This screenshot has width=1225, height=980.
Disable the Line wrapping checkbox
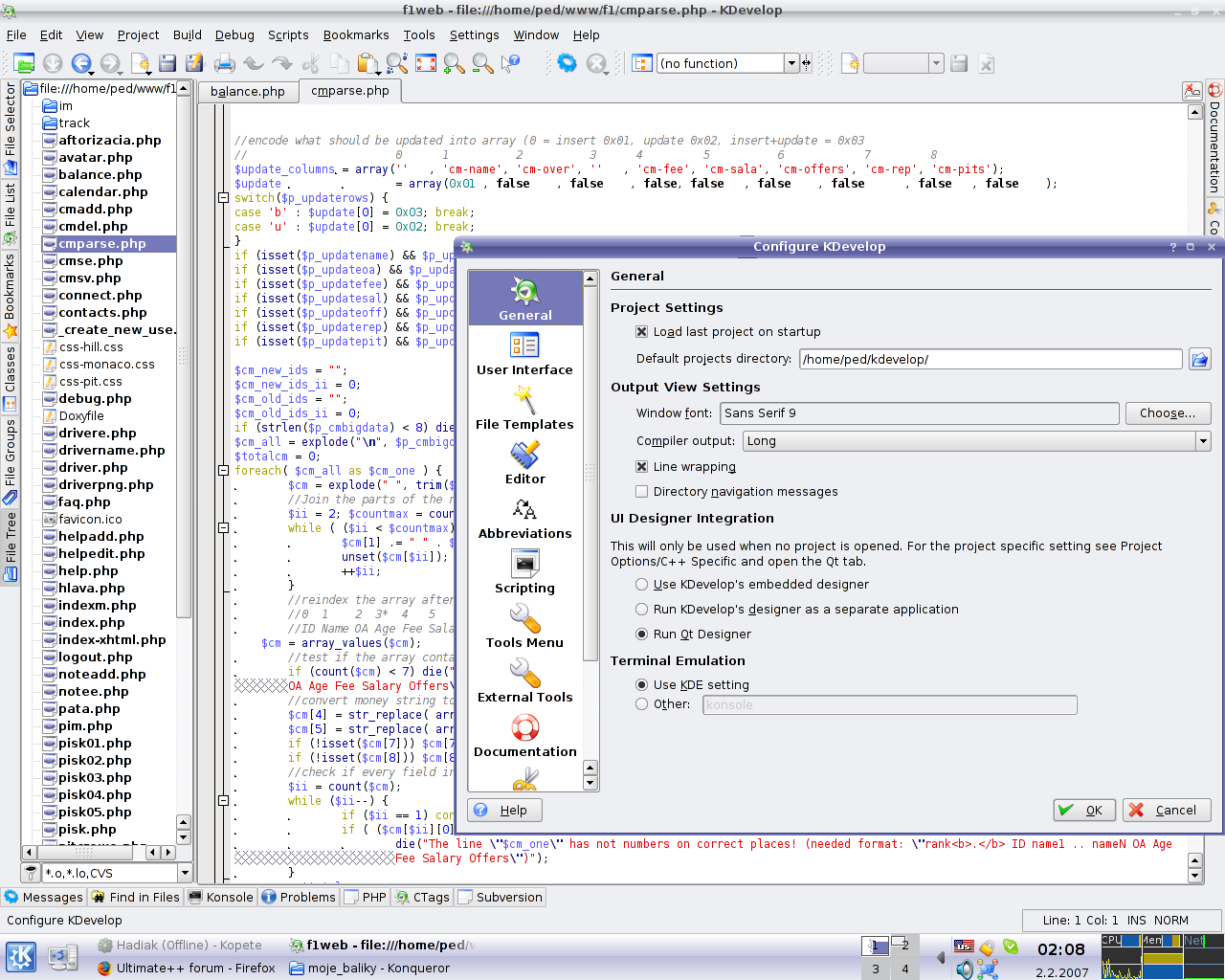(642, 467)
